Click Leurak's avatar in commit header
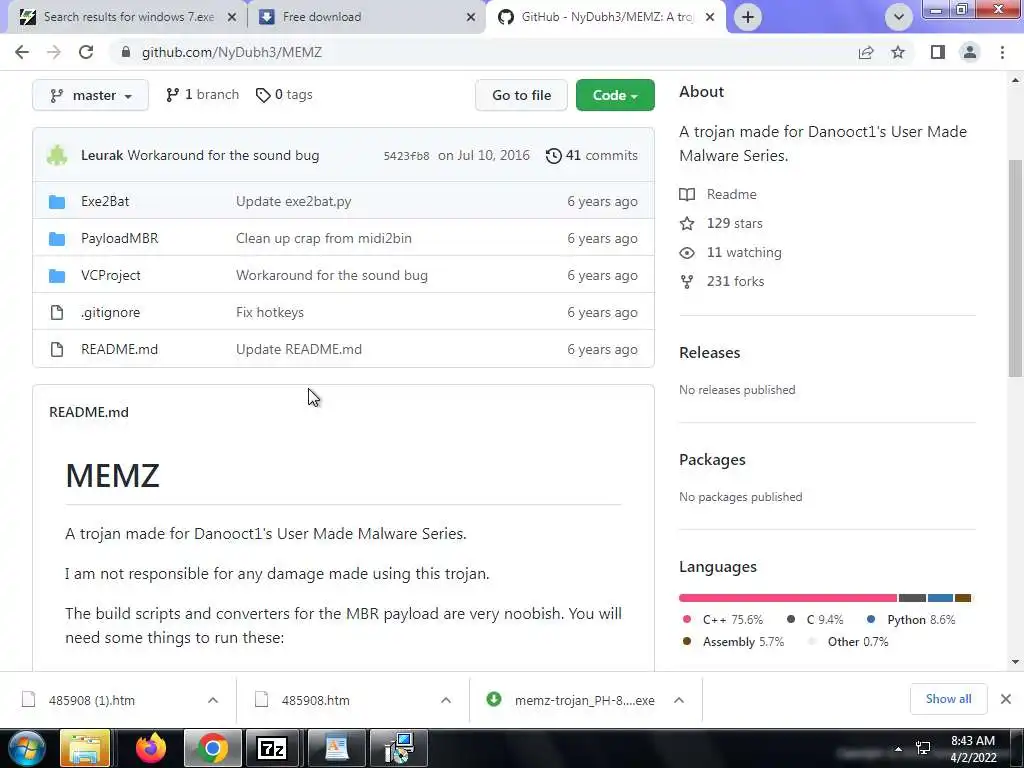Screen dimensions: 1024x768 click(57, 155)
